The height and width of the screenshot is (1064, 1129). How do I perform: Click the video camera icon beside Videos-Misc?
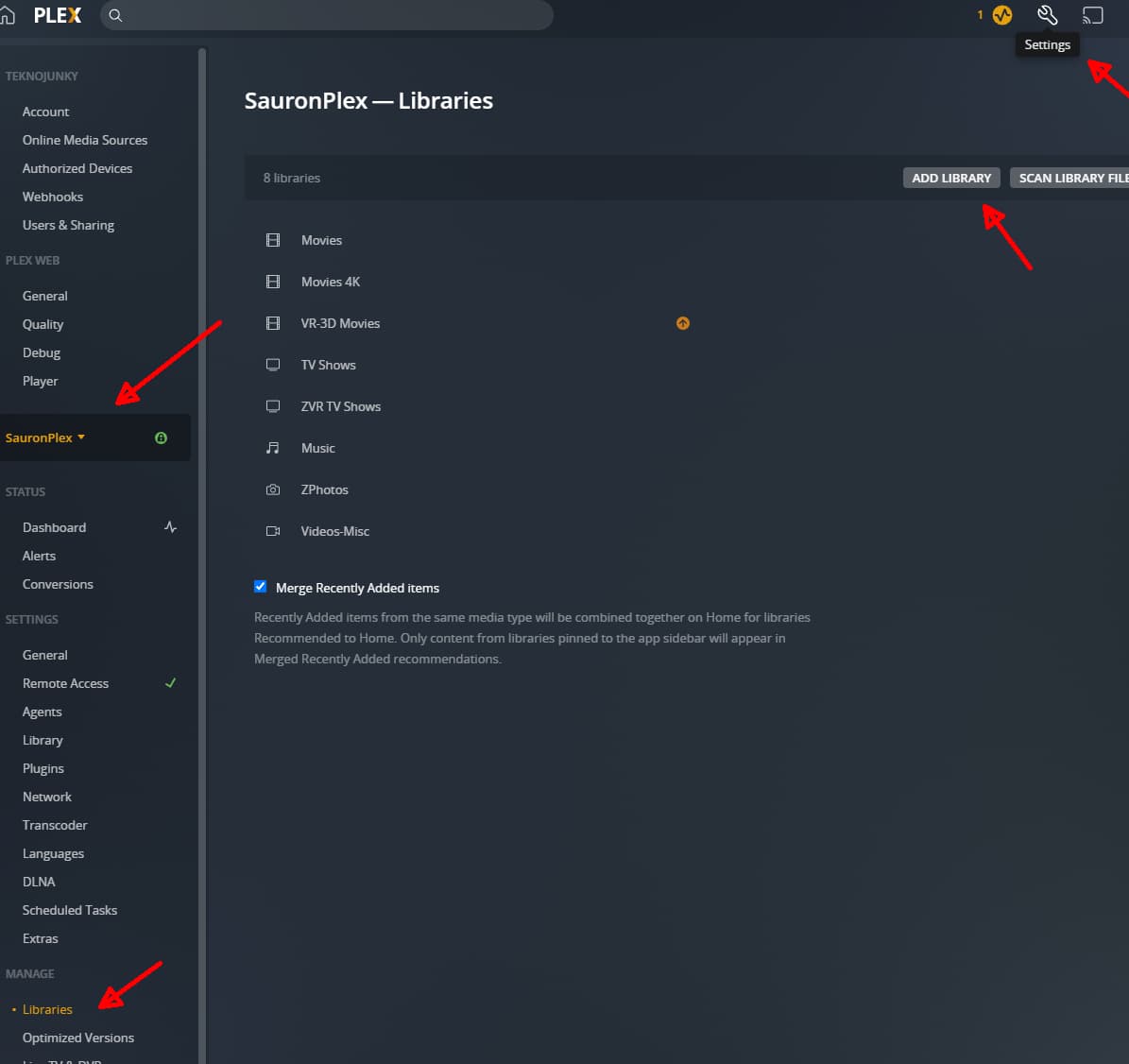tap(273, 531)
